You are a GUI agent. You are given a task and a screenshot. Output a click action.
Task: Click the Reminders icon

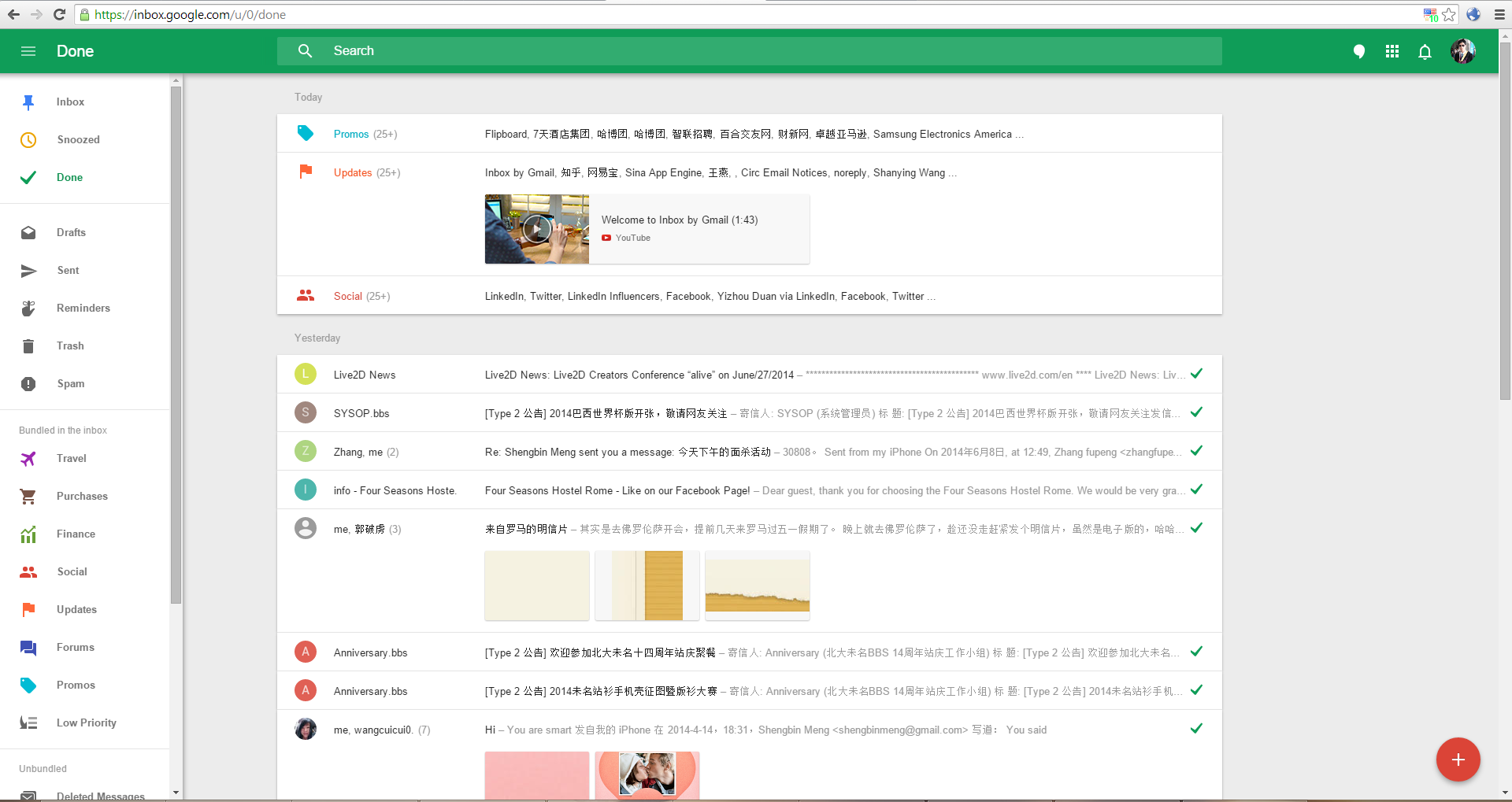pos(28,309)
